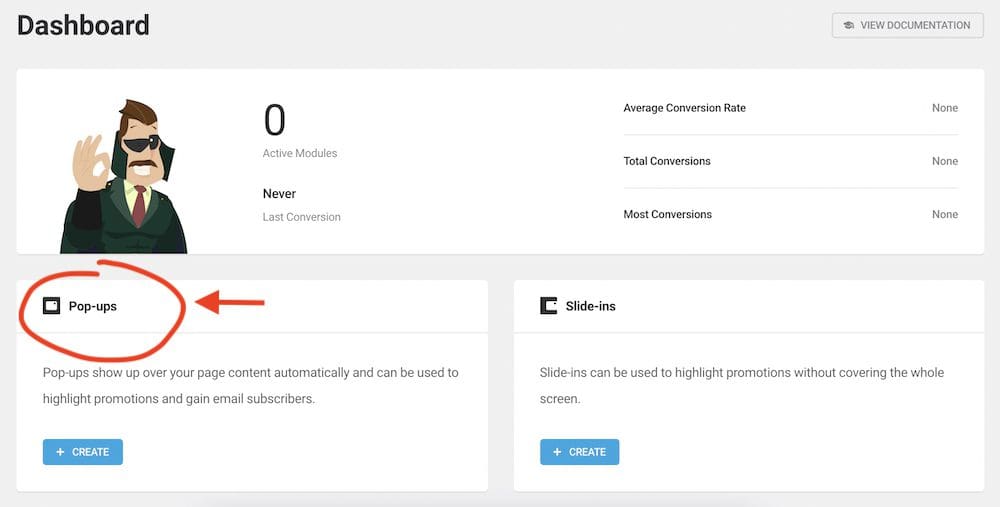This screenshot has width=1000, height=507.
Task: Click the Slide-ins module icon
Action: (548, 306)
